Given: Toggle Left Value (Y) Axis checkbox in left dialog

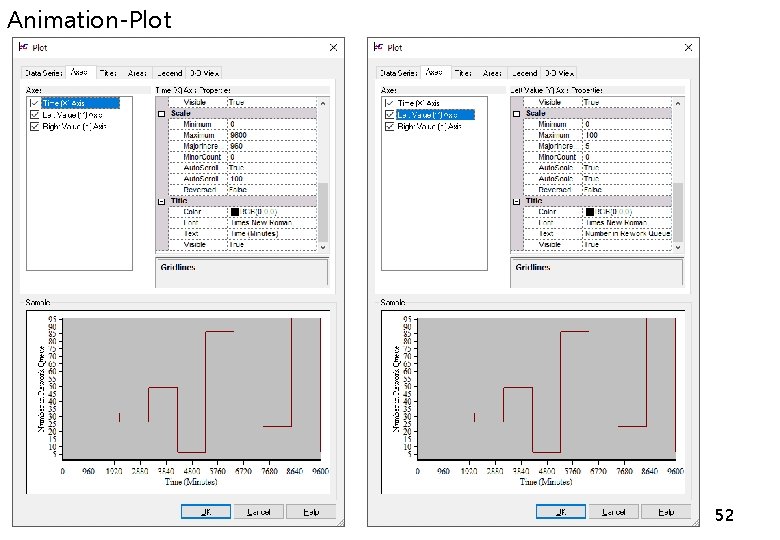Looking at the screenshot, I should [34, 115].
